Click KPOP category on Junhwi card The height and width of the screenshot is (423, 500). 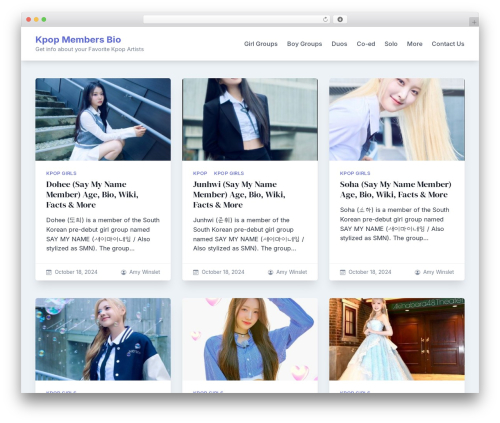pos(200,173)
